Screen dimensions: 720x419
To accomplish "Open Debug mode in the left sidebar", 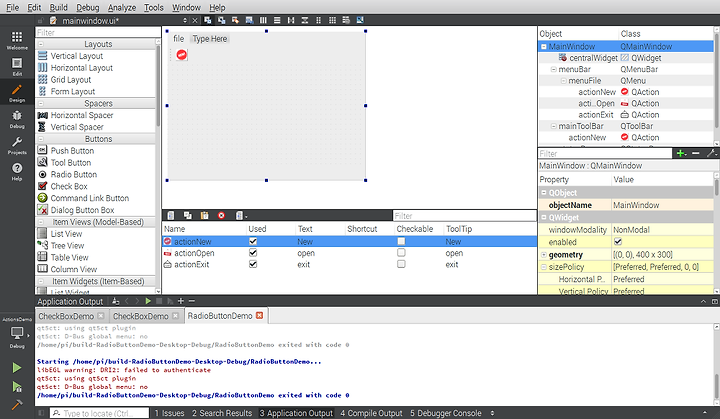I will [x=17, y=119].
